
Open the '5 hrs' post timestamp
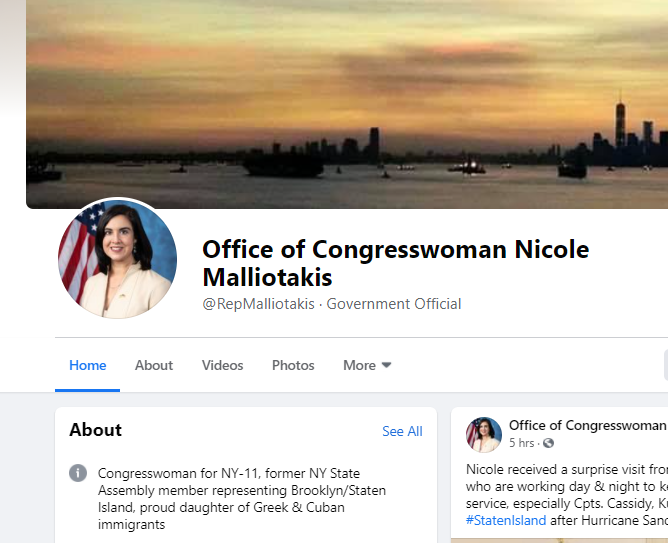tap(521, 443)
